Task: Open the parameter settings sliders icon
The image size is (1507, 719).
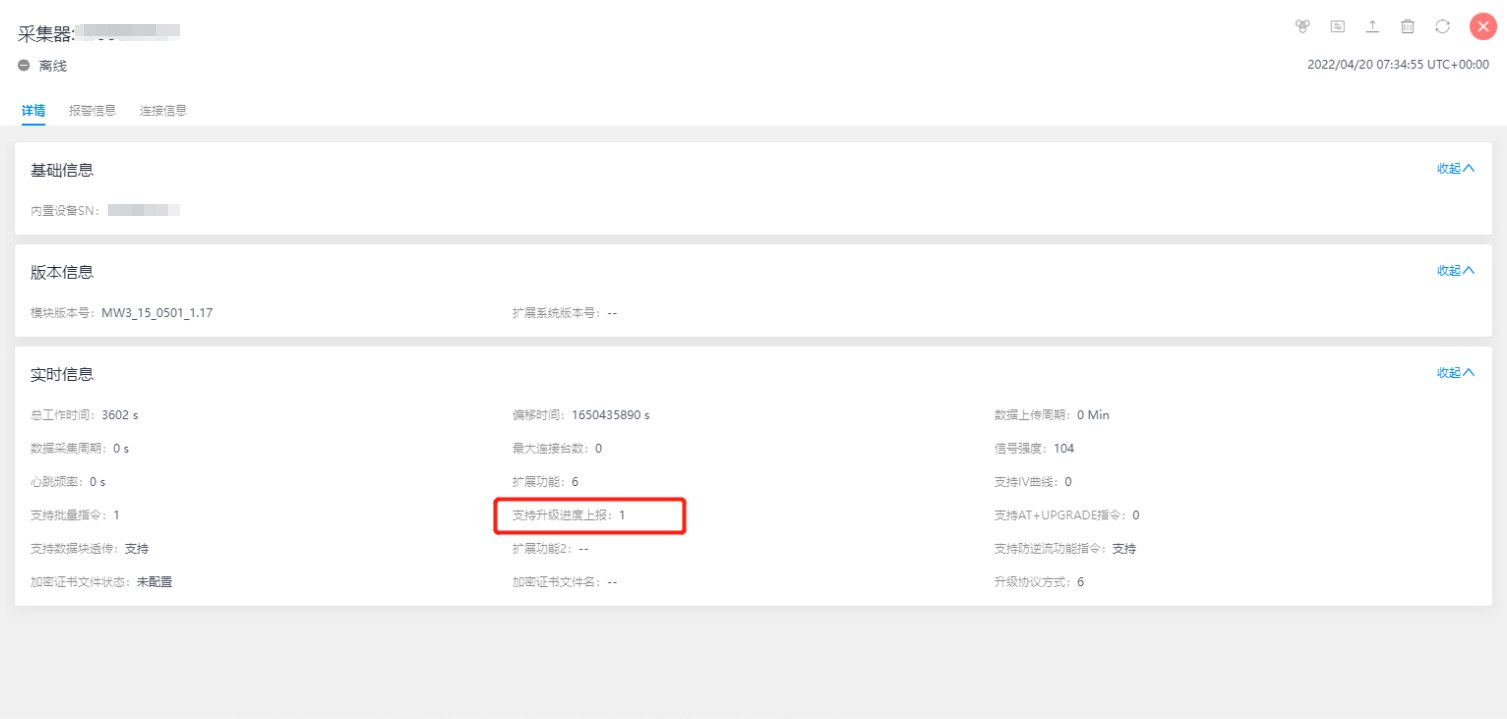Action: click(1337, 27)
